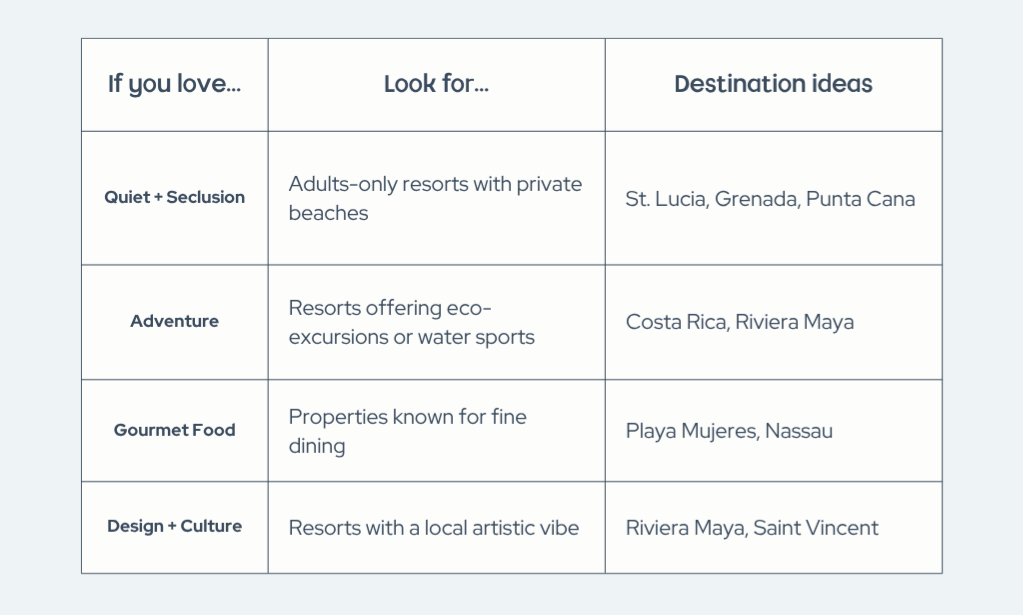Select "Costa Rica" in the Adventure row
1025x615 pixels.
[x=676, y=322]
